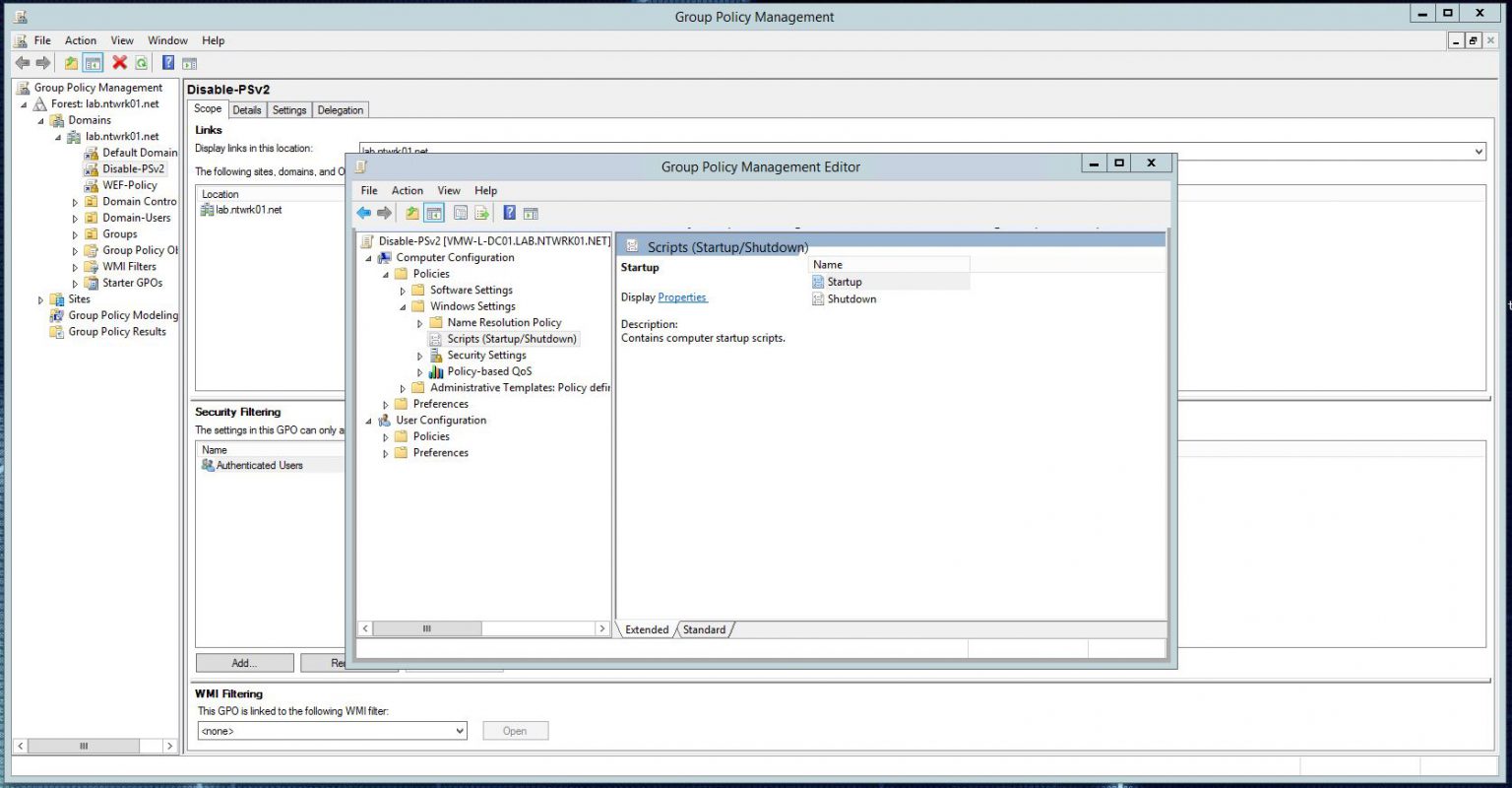This screenshot has width=1512, height=788.
Task: Click the Refresh icon in Group Policy Management toolbar
Action: coord(141,62)
